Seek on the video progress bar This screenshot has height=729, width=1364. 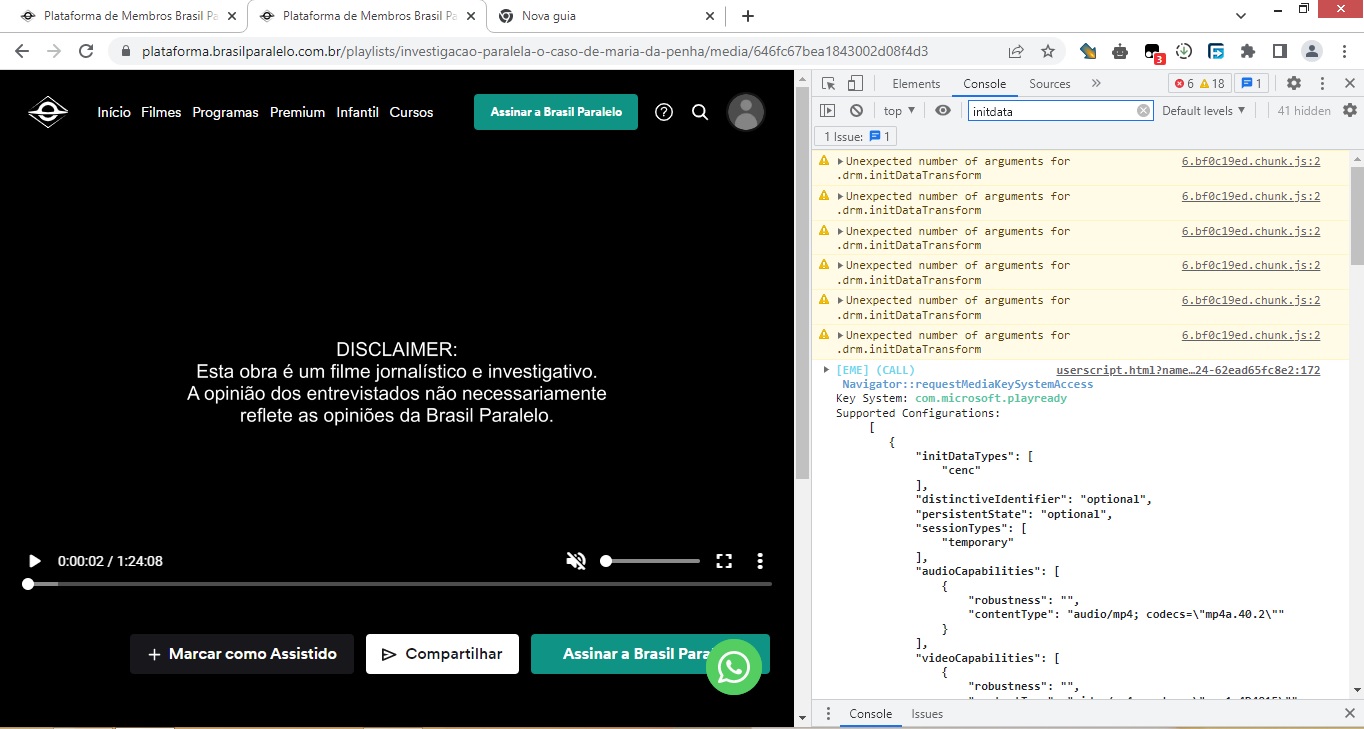[399, 583]
